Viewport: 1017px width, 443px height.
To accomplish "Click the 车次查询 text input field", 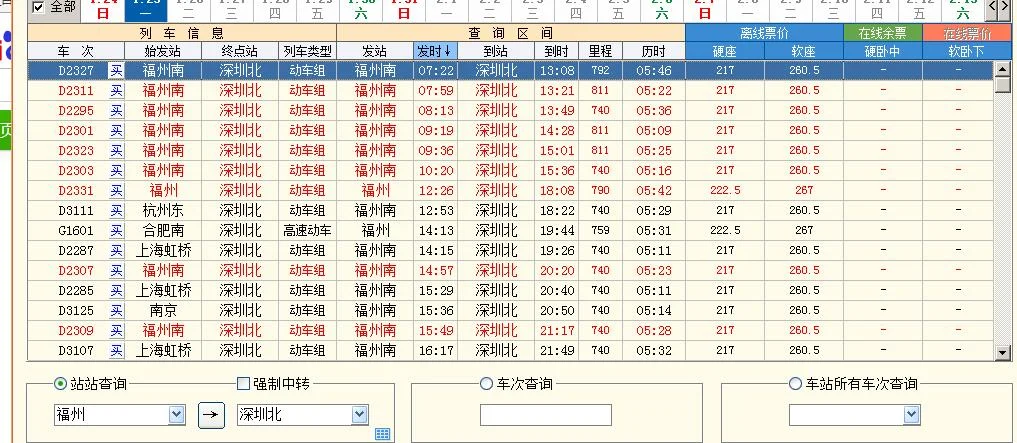I will (545, 415).
